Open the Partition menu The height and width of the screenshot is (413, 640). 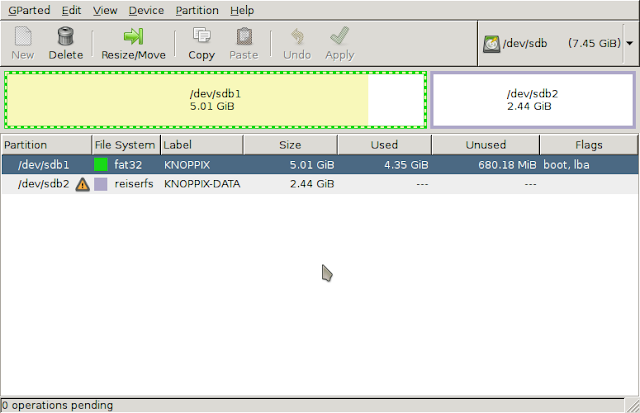click(197, 10)
